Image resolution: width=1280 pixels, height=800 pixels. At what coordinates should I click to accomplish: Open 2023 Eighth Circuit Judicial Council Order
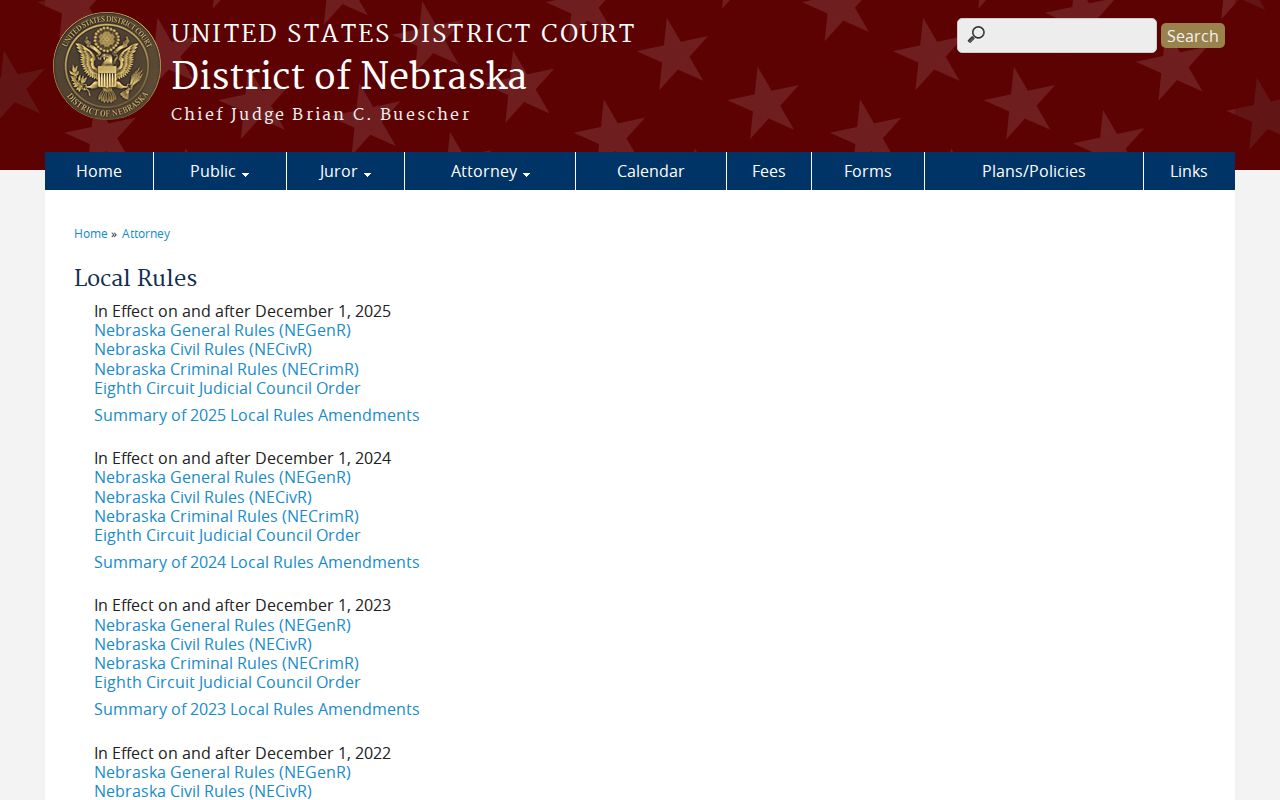coord(227,682)
